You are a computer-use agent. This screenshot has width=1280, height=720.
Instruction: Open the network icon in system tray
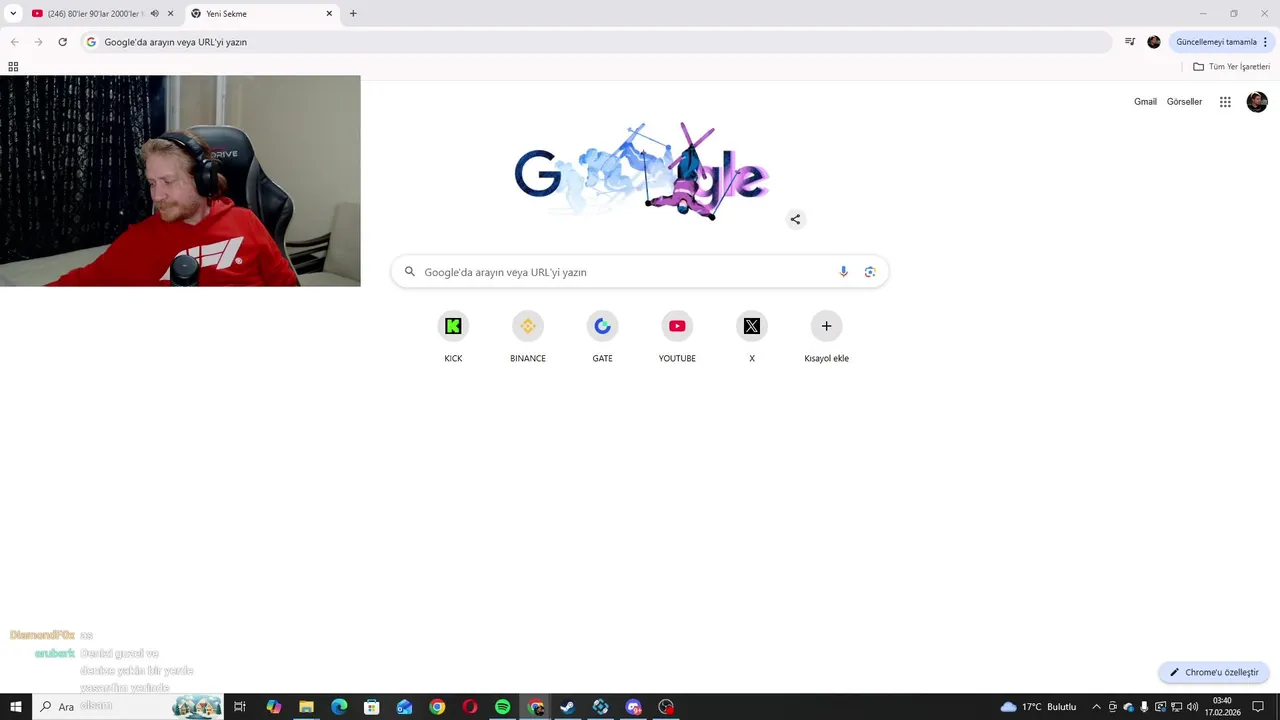point(1176,707)
